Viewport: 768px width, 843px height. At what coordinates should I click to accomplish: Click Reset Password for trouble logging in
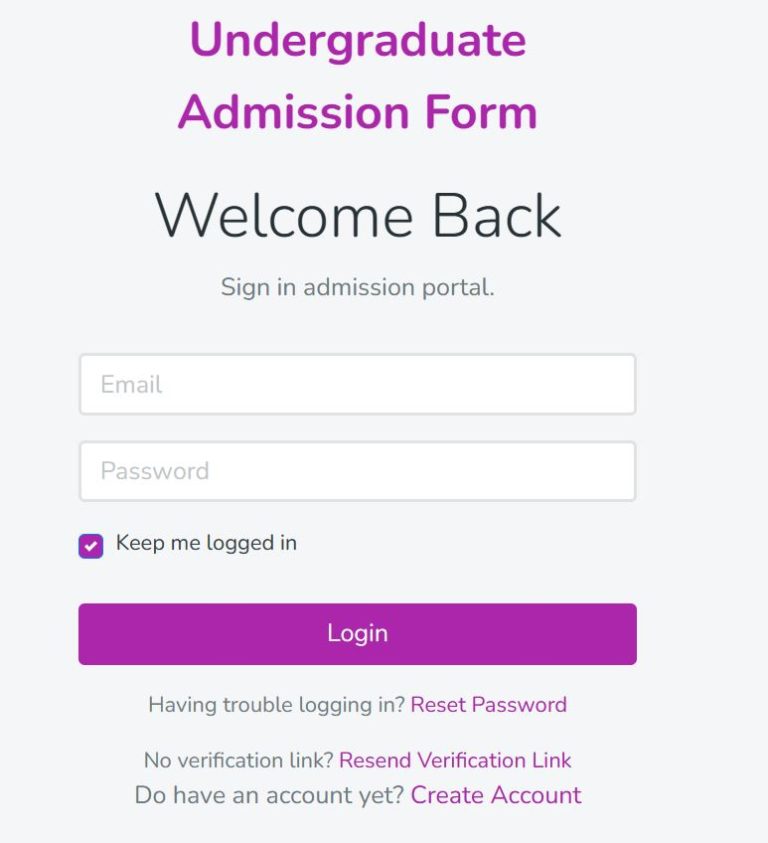[x=487, y=704]
